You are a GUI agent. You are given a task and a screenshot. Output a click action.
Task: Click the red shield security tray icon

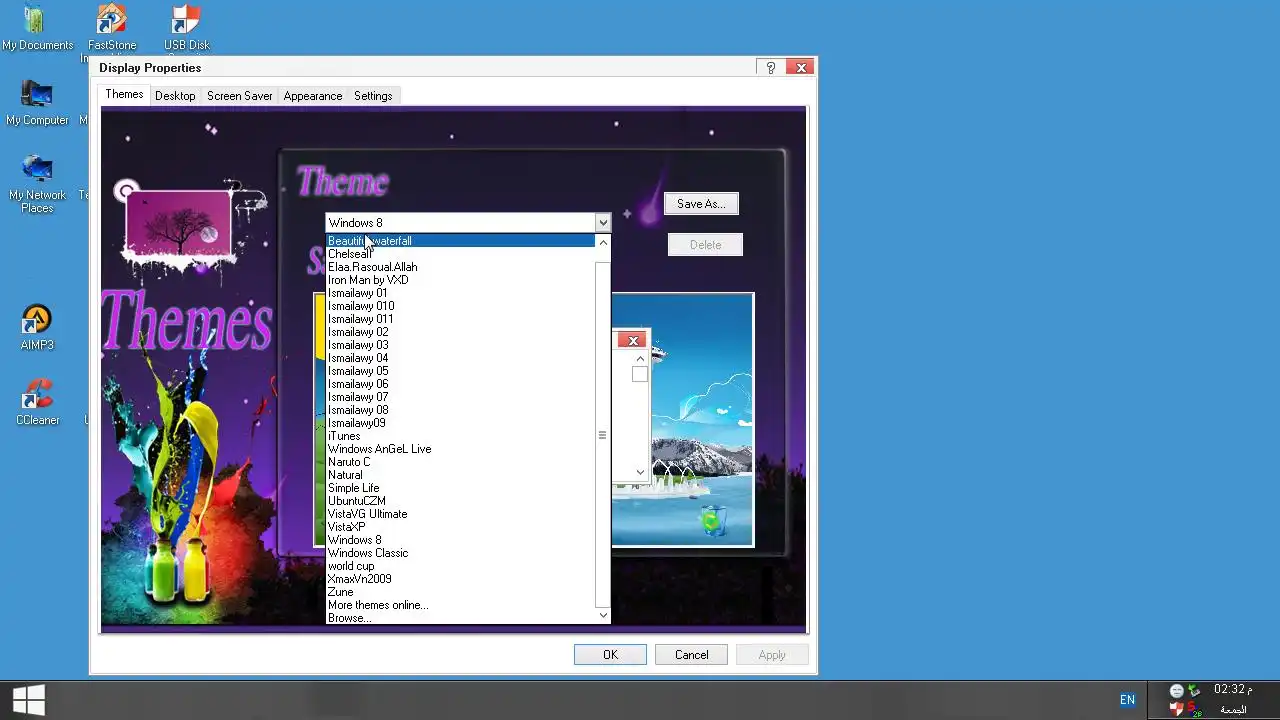(x=1177, y=709)
